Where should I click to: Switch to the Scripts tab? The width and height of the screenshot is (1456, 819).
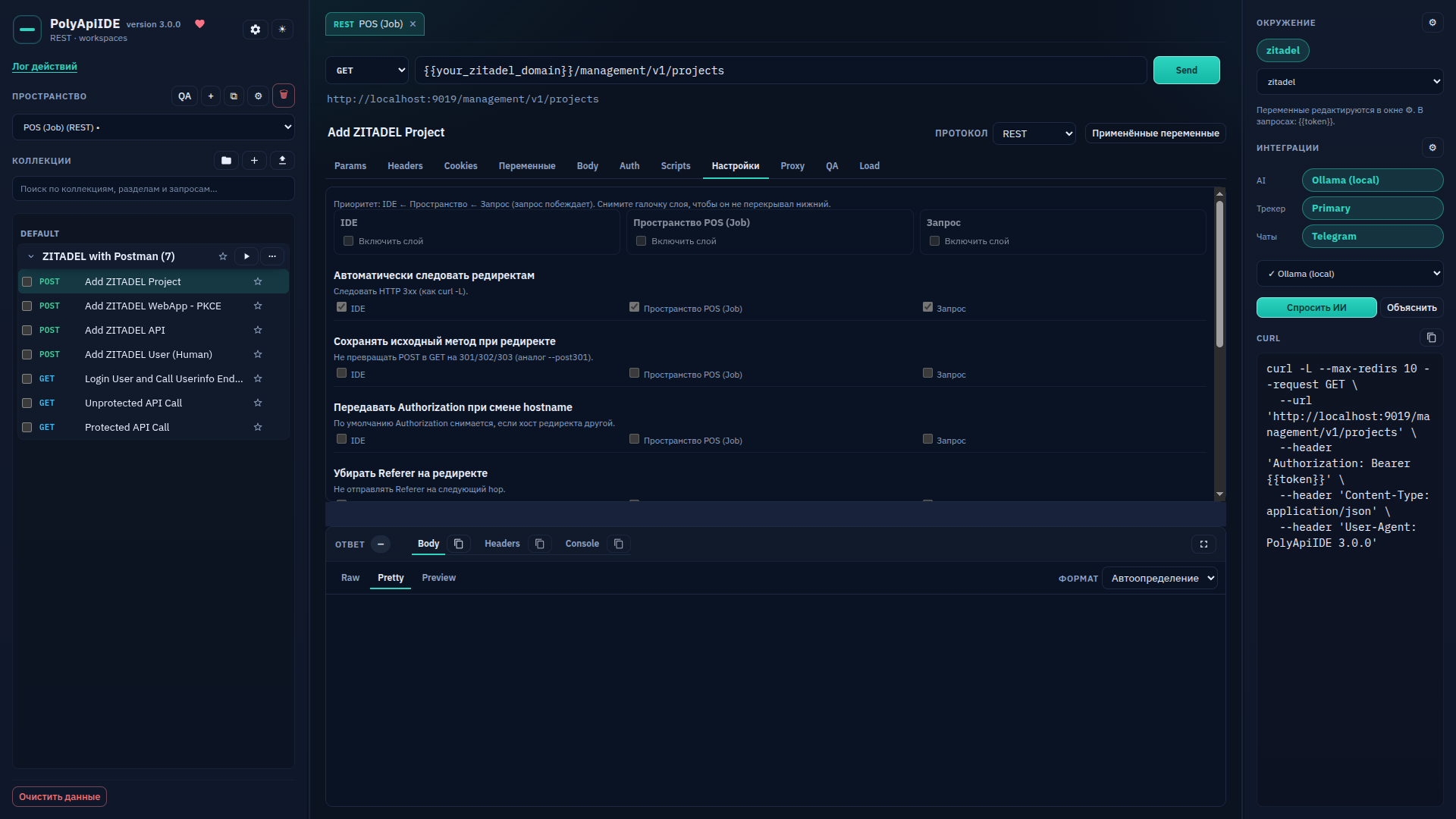[676, 166]
